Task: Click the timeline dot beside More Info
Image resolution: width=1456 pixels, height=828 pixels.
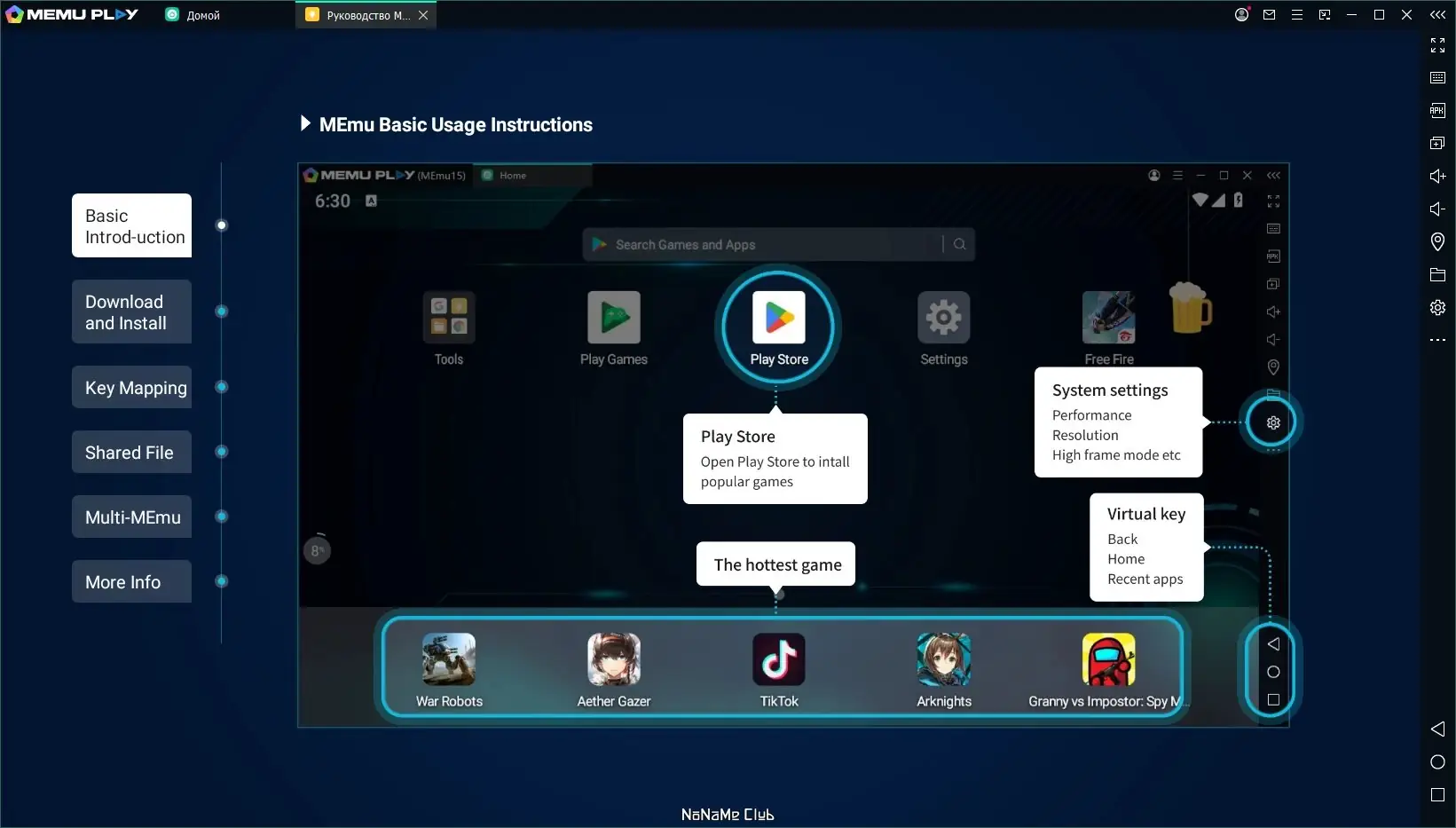Action: 222,581
